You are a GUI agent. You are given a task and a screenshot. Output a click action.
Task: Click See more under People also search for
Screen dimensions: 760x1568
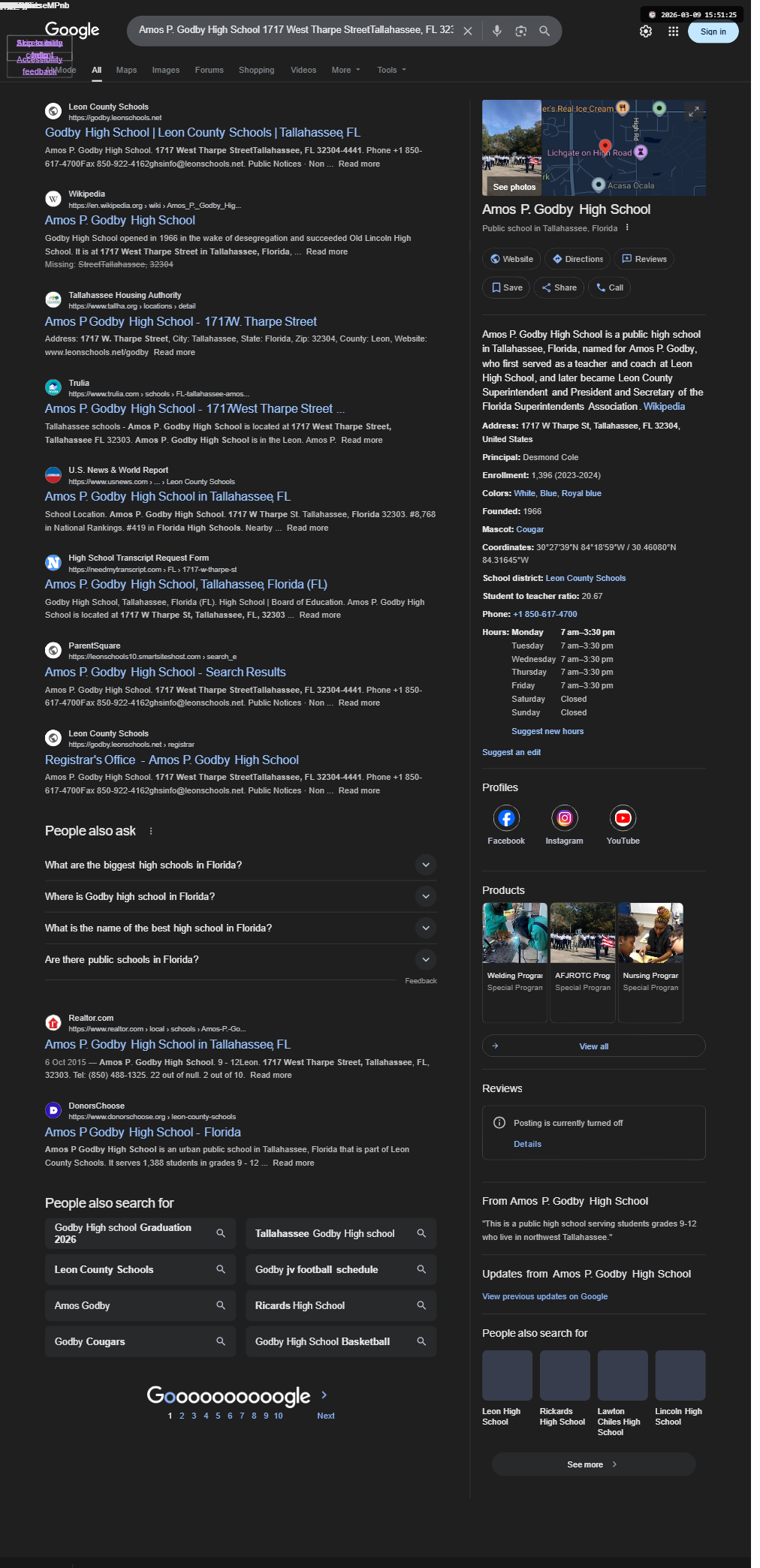(593, 1464)
